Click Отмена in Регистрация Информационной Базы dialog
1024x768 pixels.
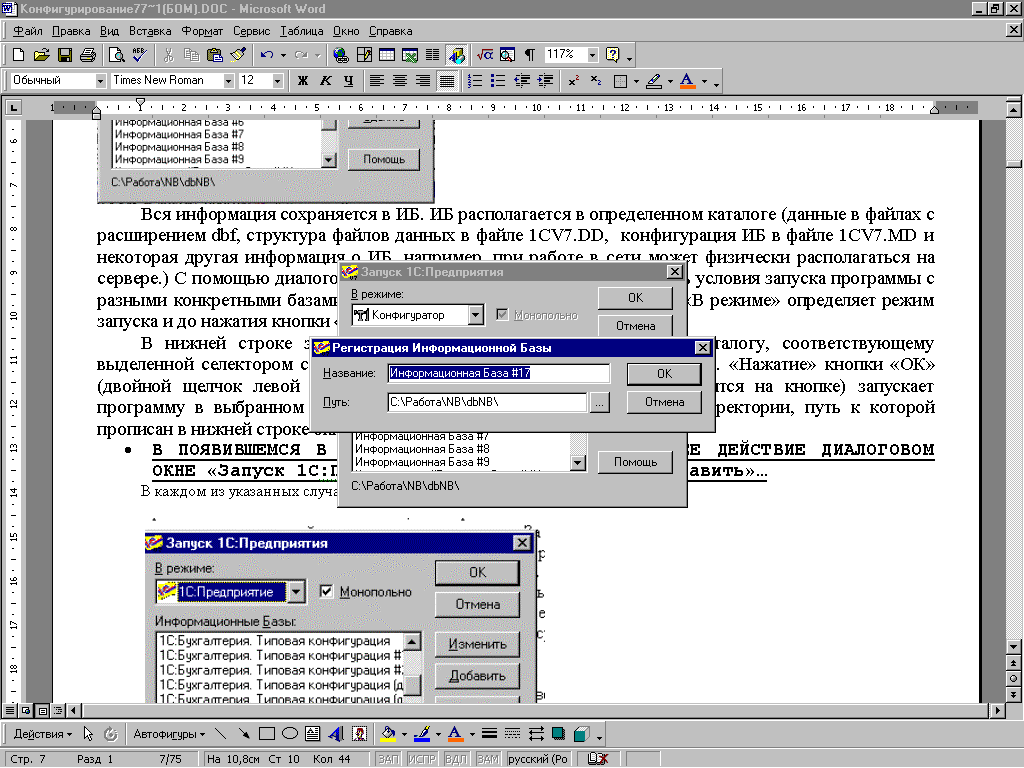[664, 402]
